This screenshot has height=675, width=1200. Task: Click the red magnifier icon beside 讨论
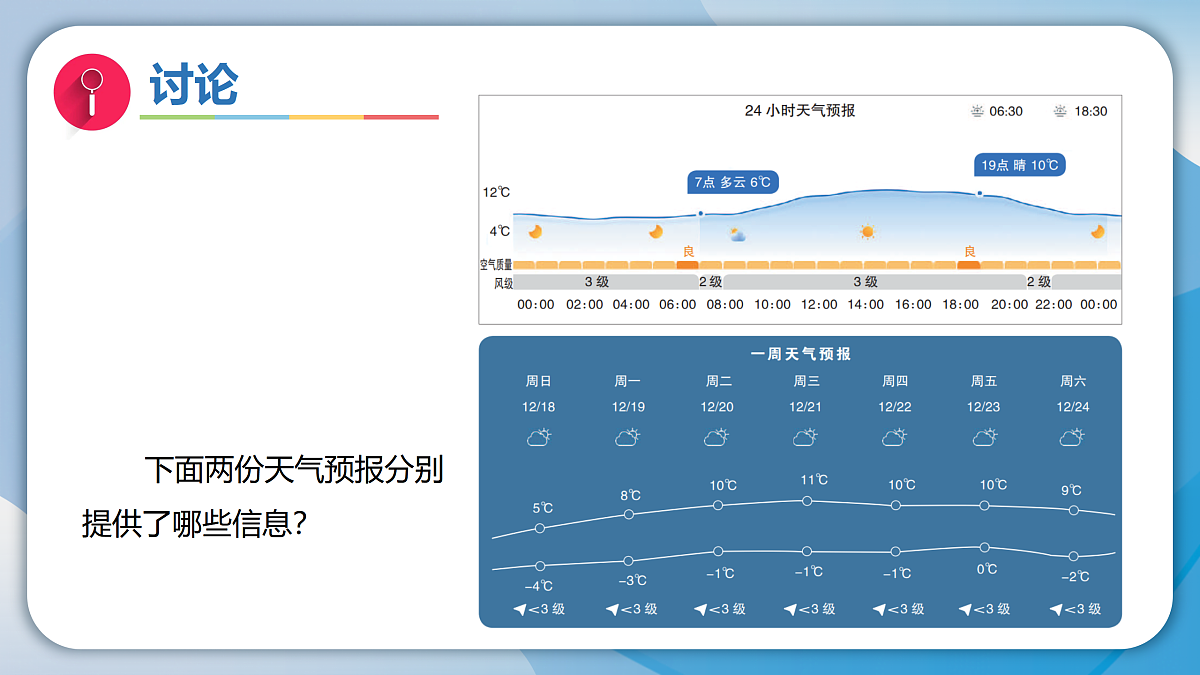(92, 92)
